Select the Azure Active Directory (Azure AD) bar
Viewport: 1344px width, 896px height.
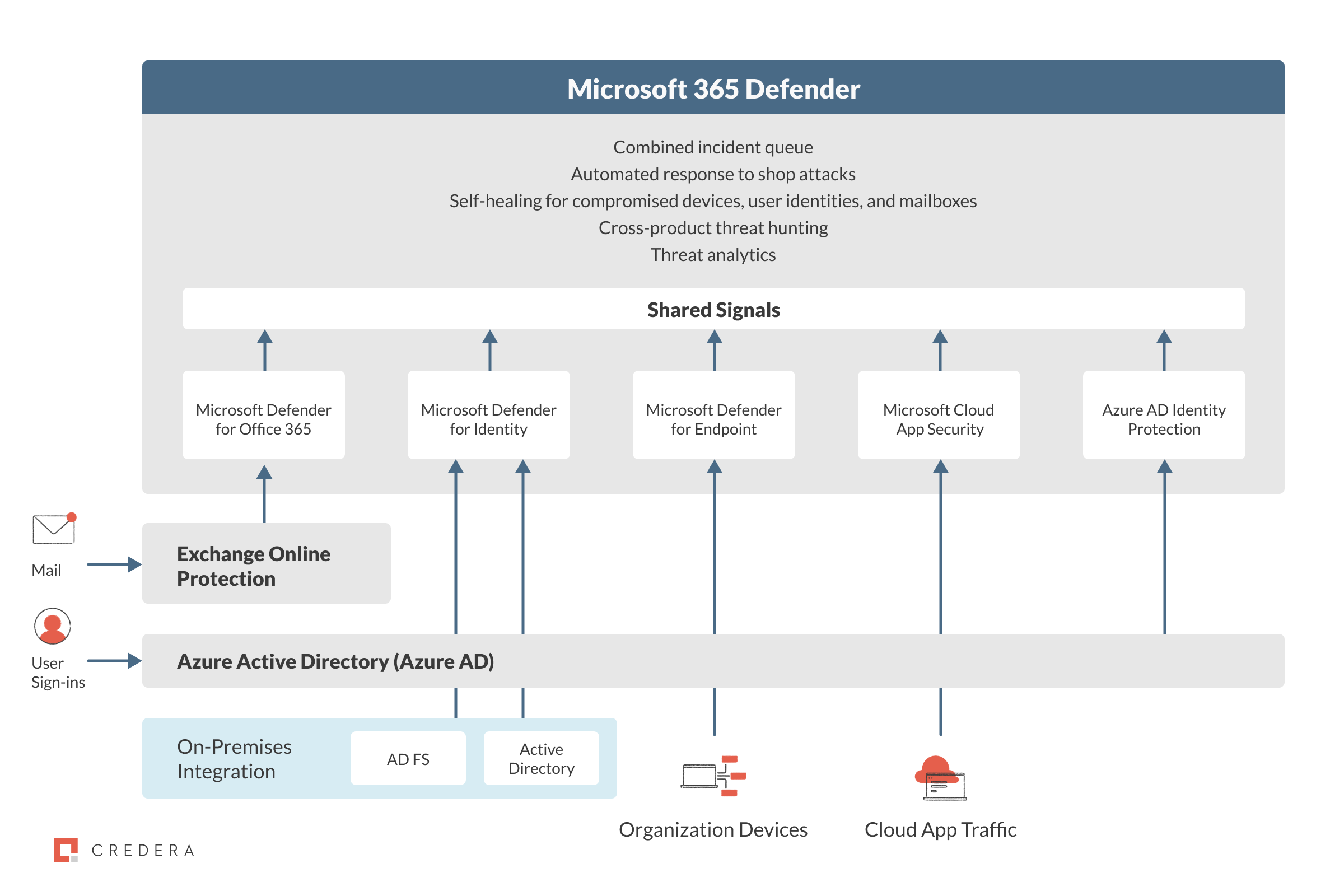point(713,661)
